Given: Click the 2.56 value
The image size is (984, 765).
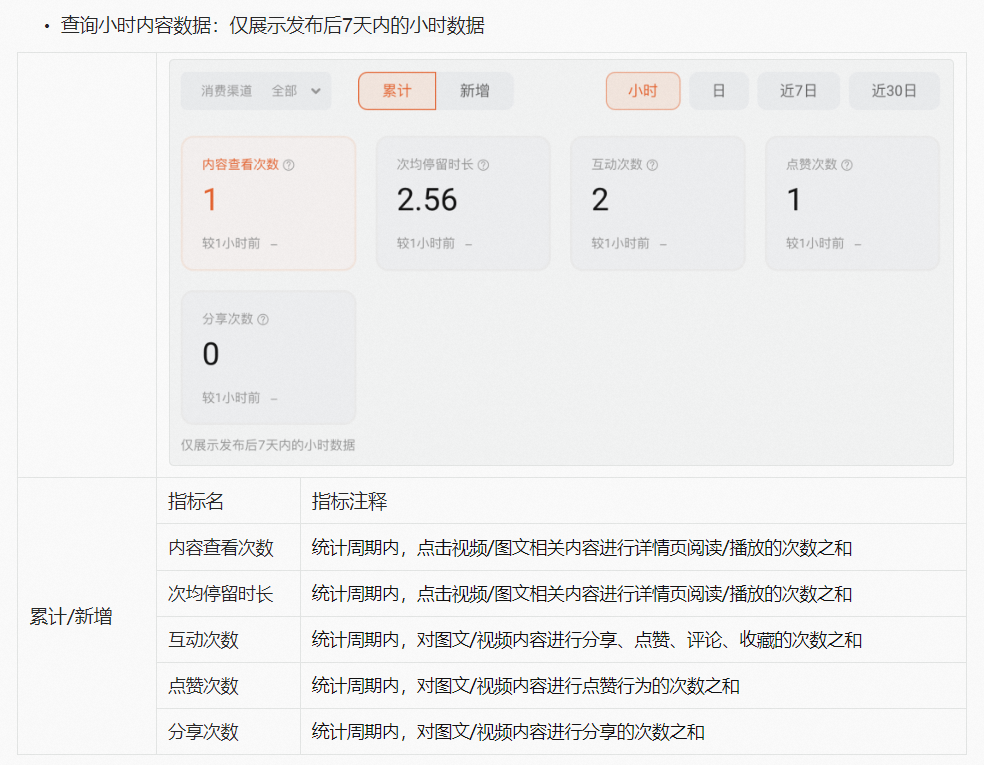Looking at the screenshot, I should click(x=427, y=200).
